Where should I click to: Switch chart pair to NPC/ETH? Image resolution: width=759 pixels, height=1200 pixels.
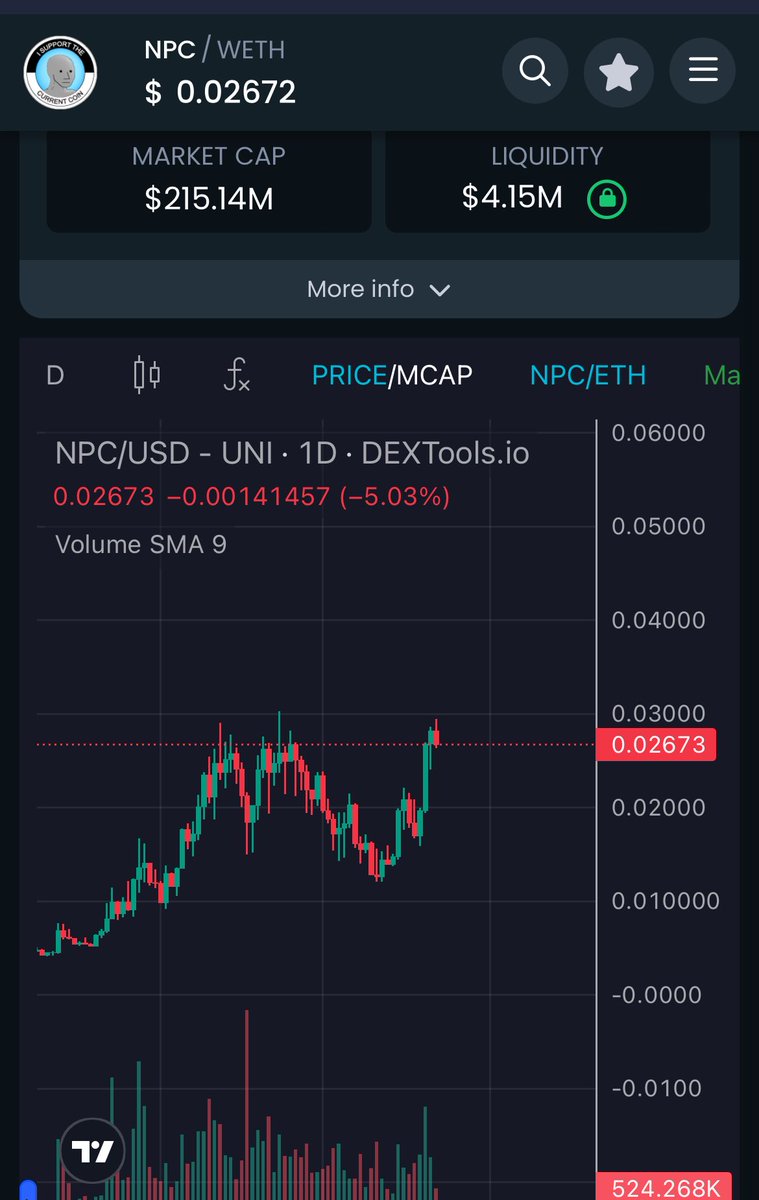[588, 375]
